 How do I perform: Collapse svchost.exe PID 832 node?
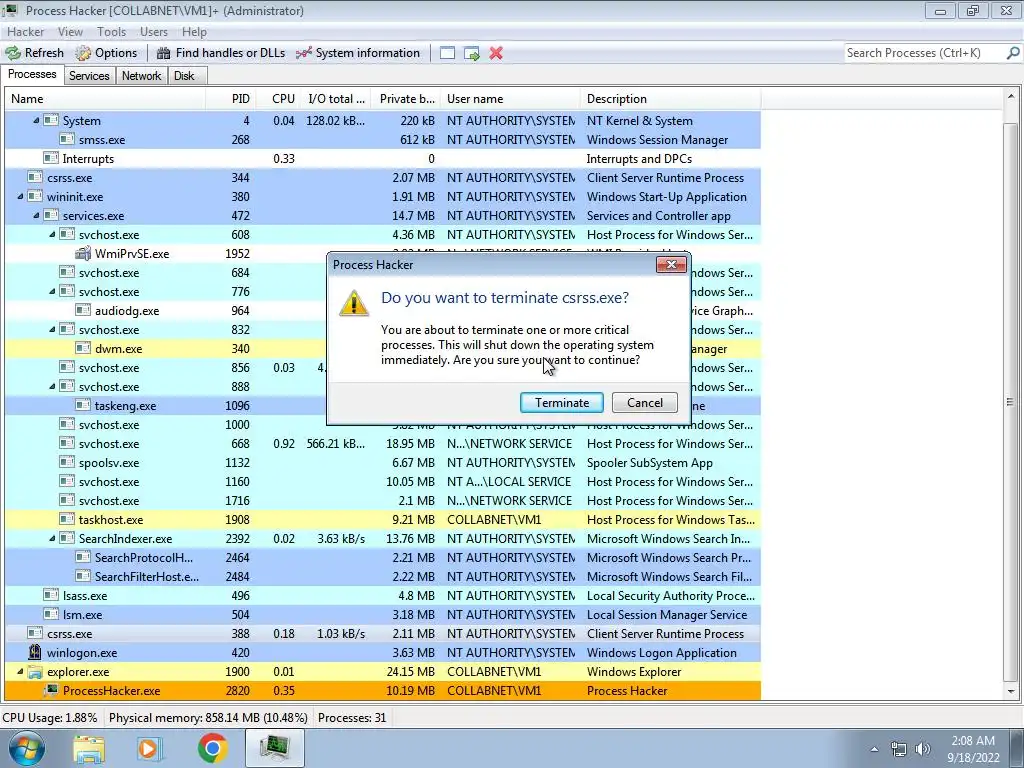(x=52, y=330)
